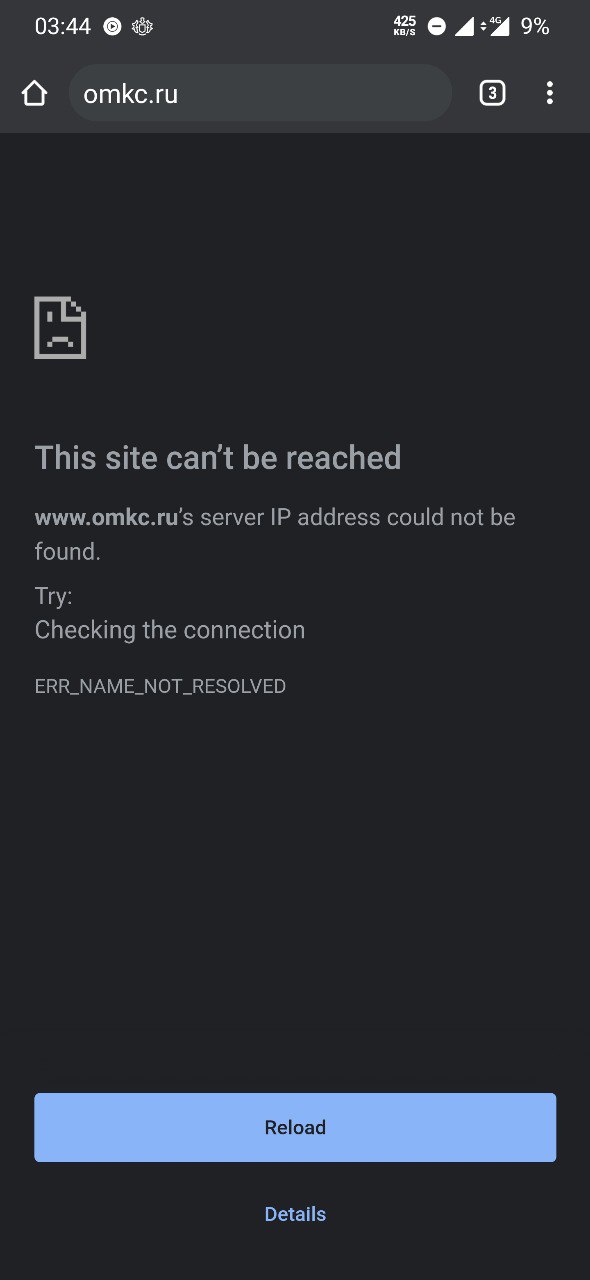Tap the Home icon in browser toolbar
590x1280 pixels.
click(34, 93)
